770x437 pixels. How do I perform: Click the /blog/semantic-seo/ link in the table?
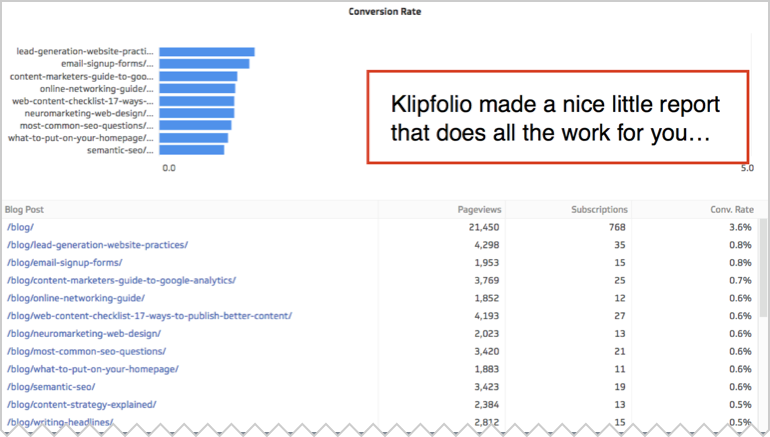[54, 386]
